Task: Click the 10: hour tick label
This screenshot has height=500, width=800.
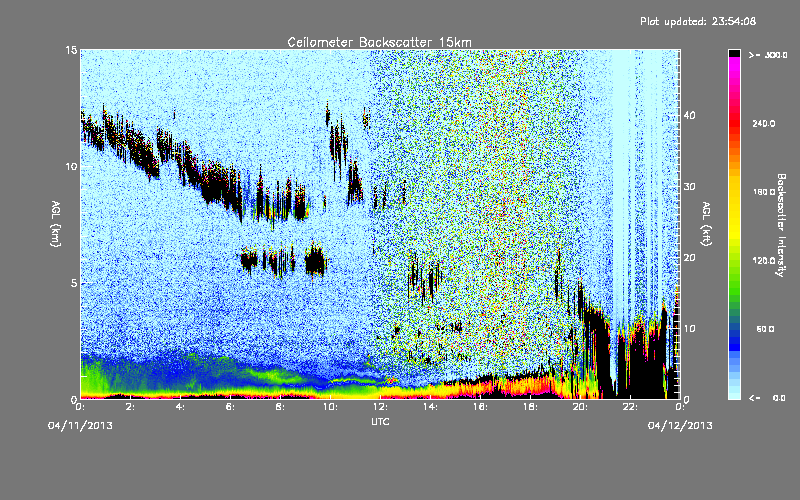Action: tap(330, 407)
